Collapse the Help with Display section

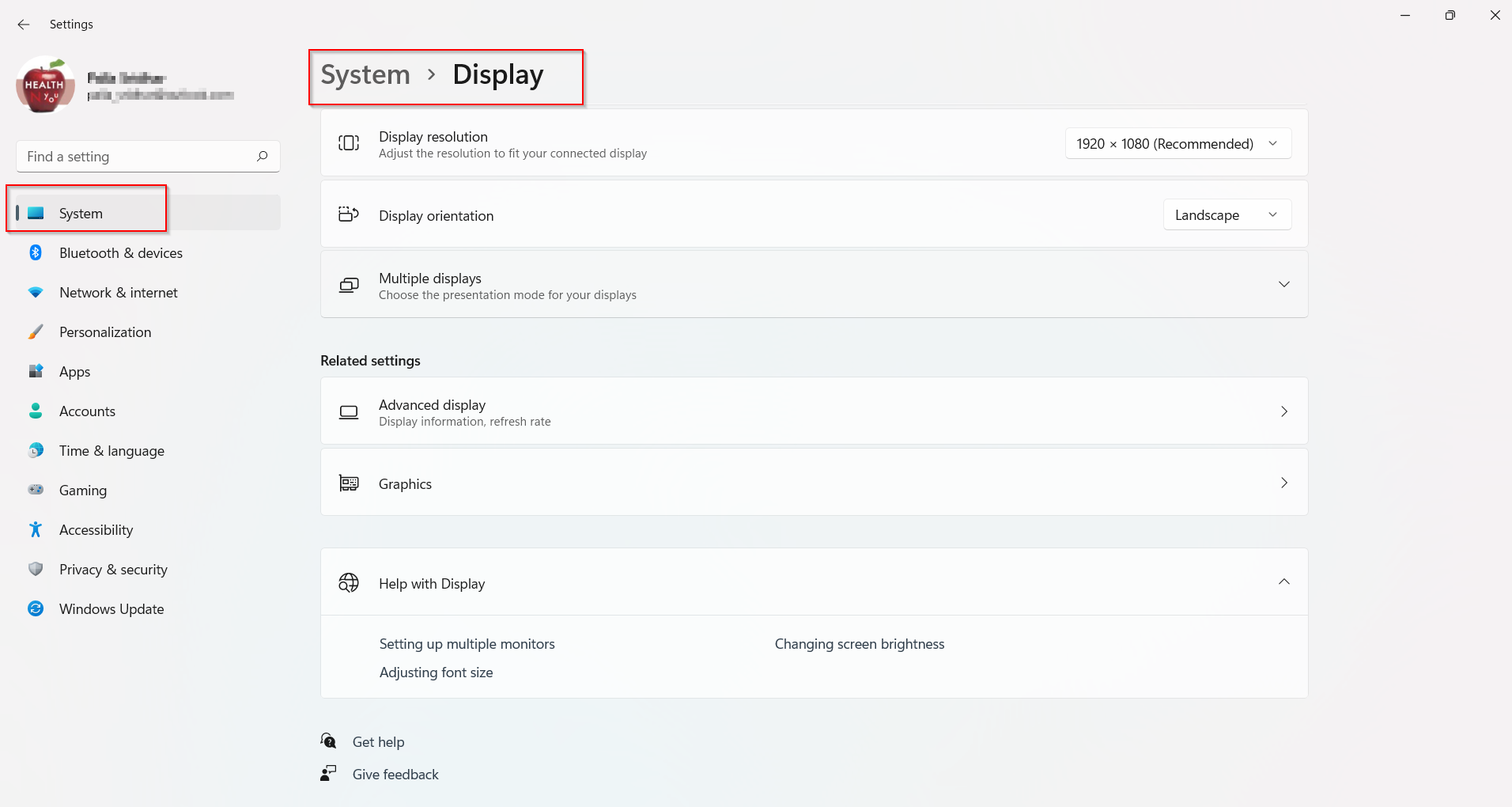tap(1284, 582)
